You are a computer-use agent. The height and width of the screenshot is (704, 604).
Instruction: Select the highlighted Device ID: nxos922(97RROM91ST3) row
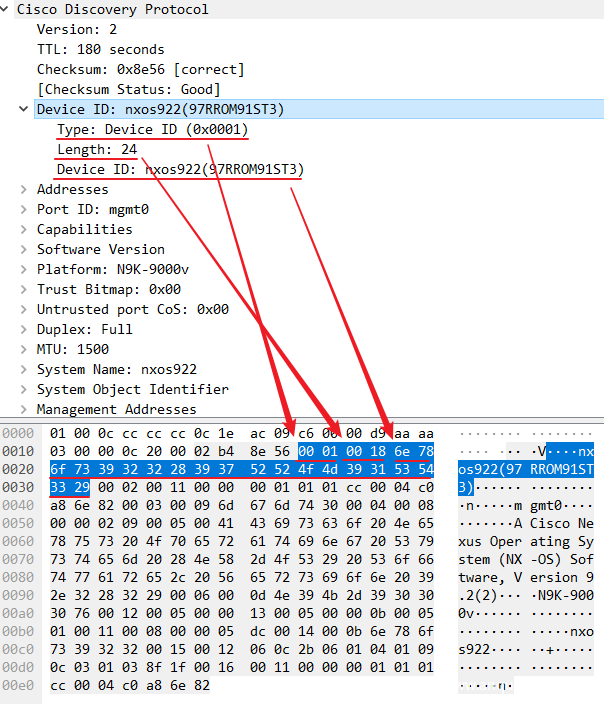(x=319, y=109)
